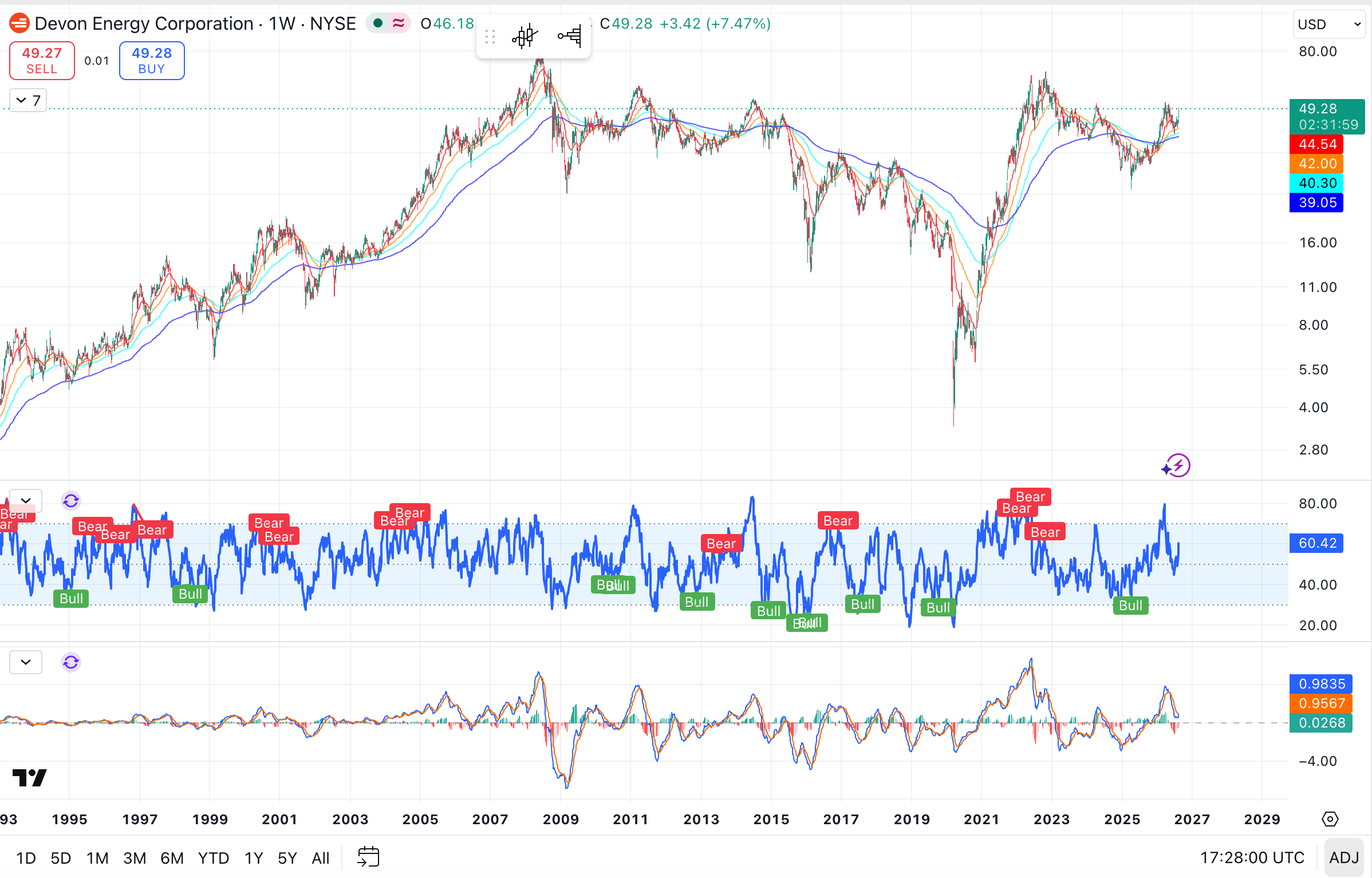The height and width of the screenshot is (878, 1372).
Task: Click the open value O46.18
Action: click(447, 23)
